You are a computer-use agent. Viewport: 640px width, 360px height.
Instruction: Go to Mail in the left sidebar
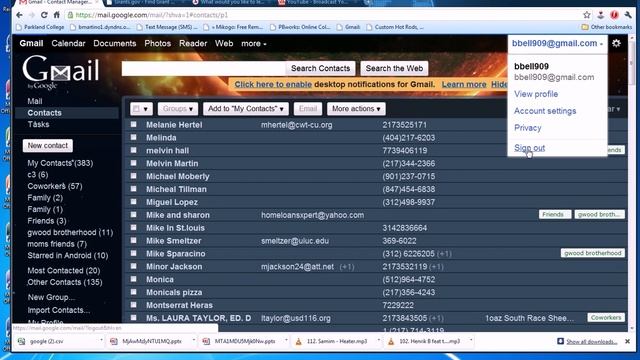35,101
